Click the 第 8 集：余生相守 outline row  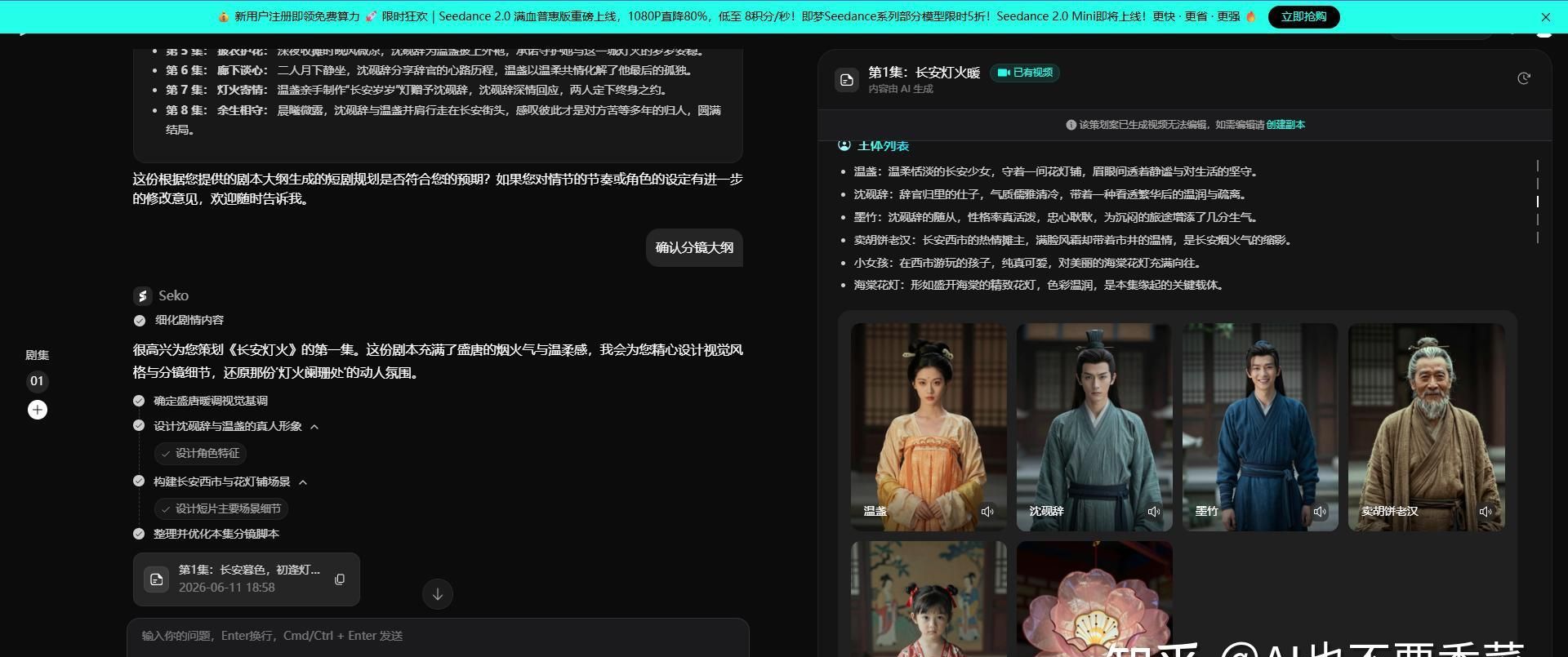(443, 120)
